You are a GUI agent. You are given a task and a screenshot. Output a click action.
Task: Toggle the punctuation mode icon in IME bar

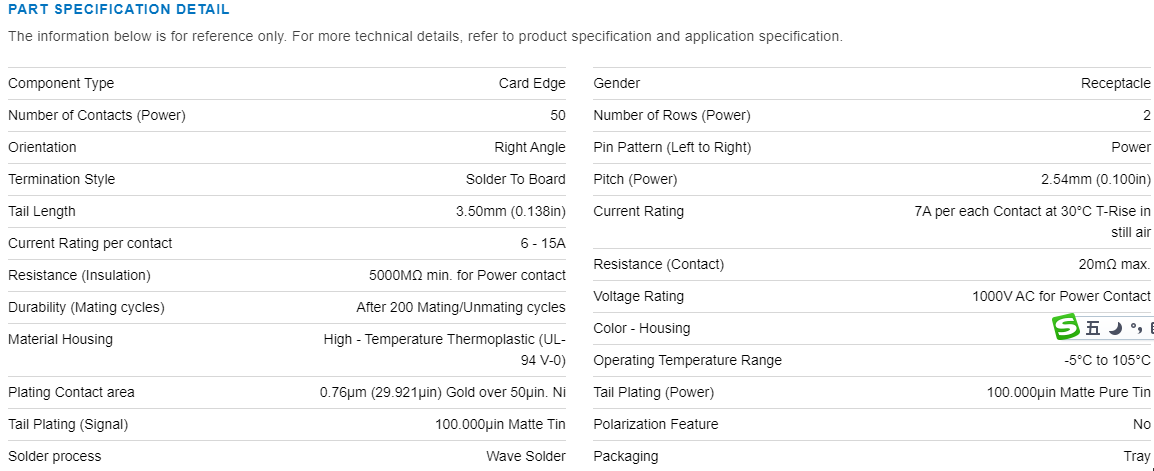tap(1135, 328)
